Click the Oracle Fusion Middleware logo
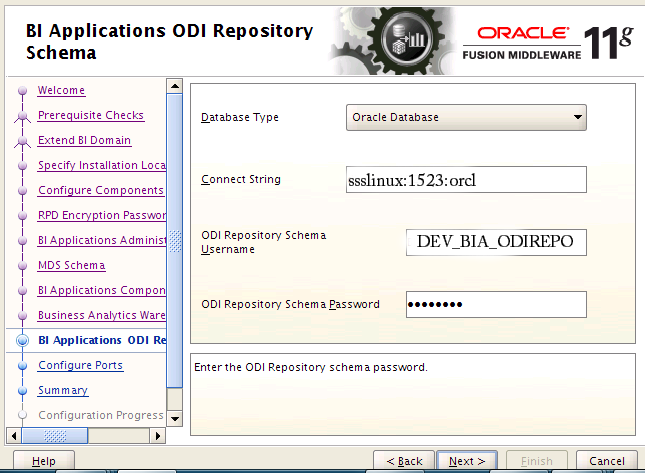 pos(547,42)
